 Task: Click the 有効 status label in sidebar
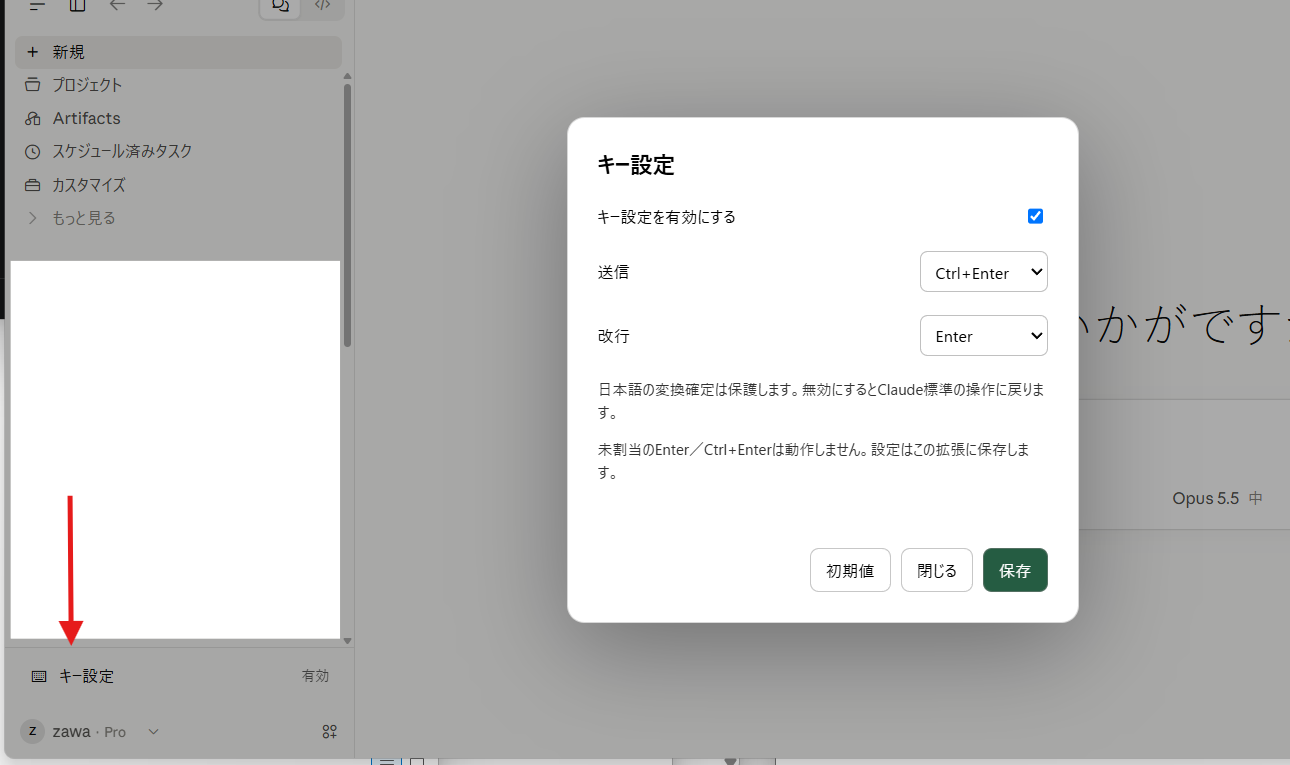pos(315,676)
